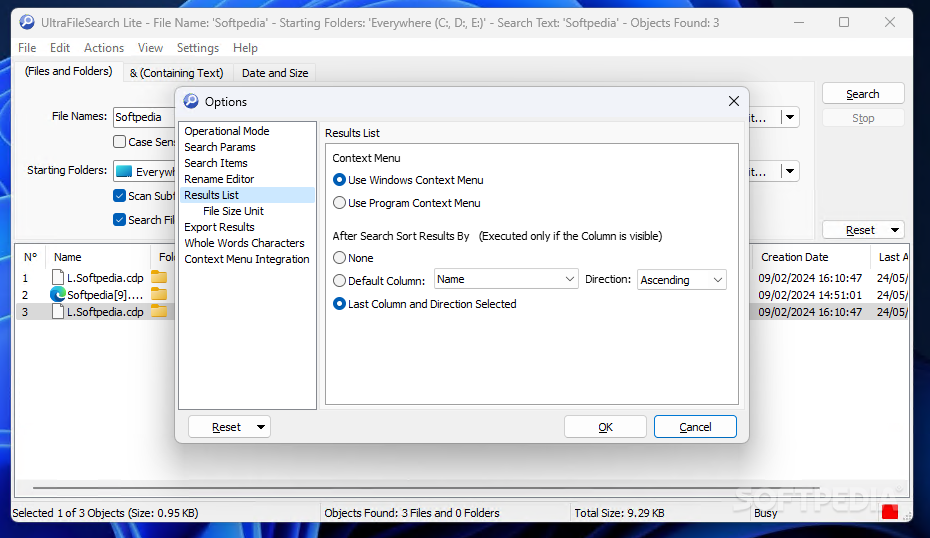This screenshot has width=930, height=538.
Task: Select Export Results in options tree
Action: 219,227
